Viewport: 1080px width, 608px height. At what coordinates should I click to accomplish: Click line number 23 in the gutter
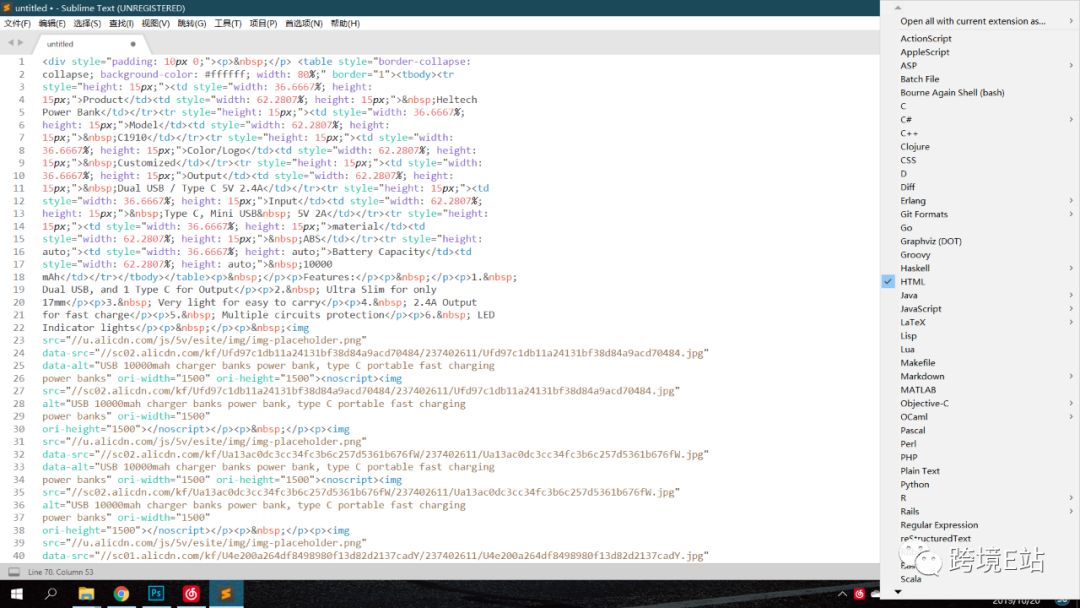19,340
